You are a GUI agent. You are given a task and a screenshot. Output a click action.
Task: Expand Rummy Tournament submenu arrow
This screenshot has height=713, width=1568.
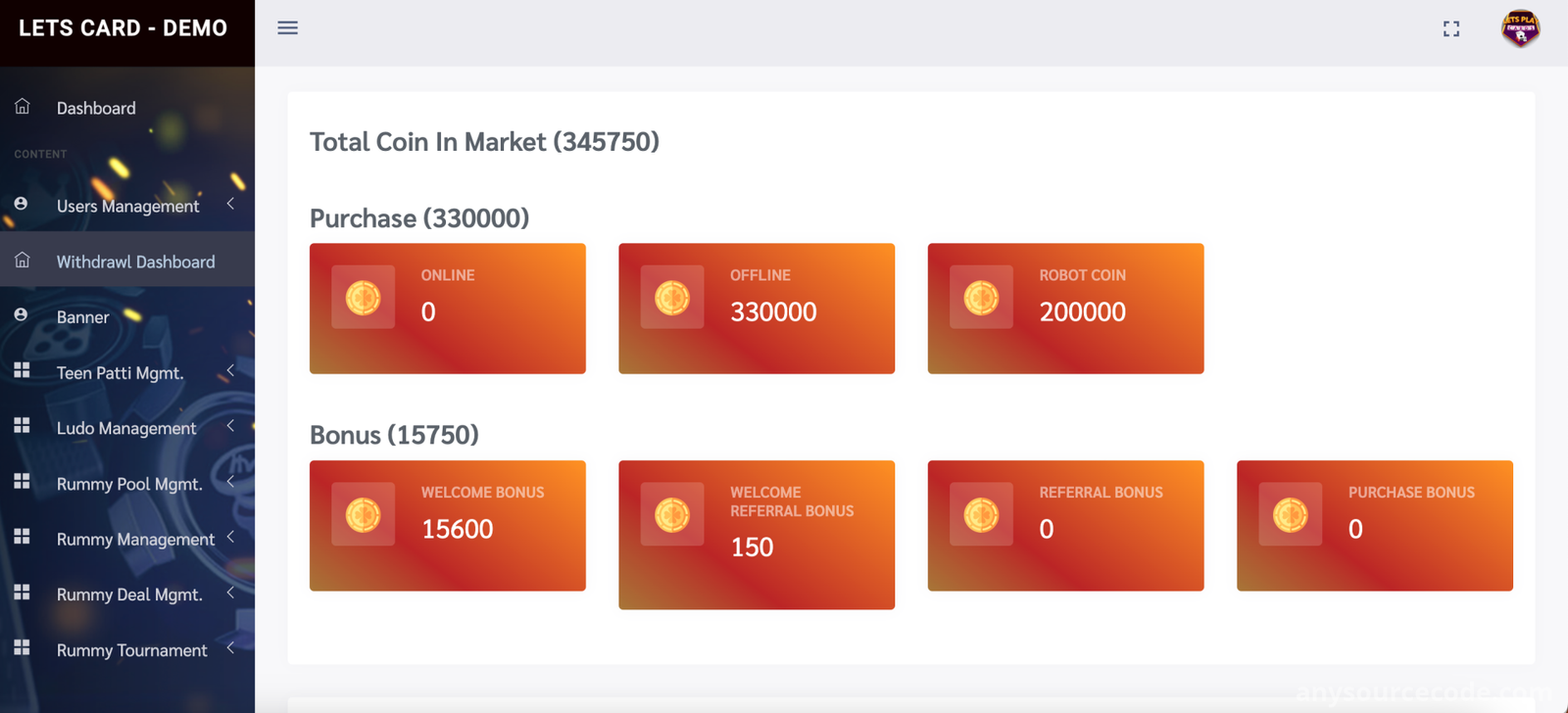point(230,648)
